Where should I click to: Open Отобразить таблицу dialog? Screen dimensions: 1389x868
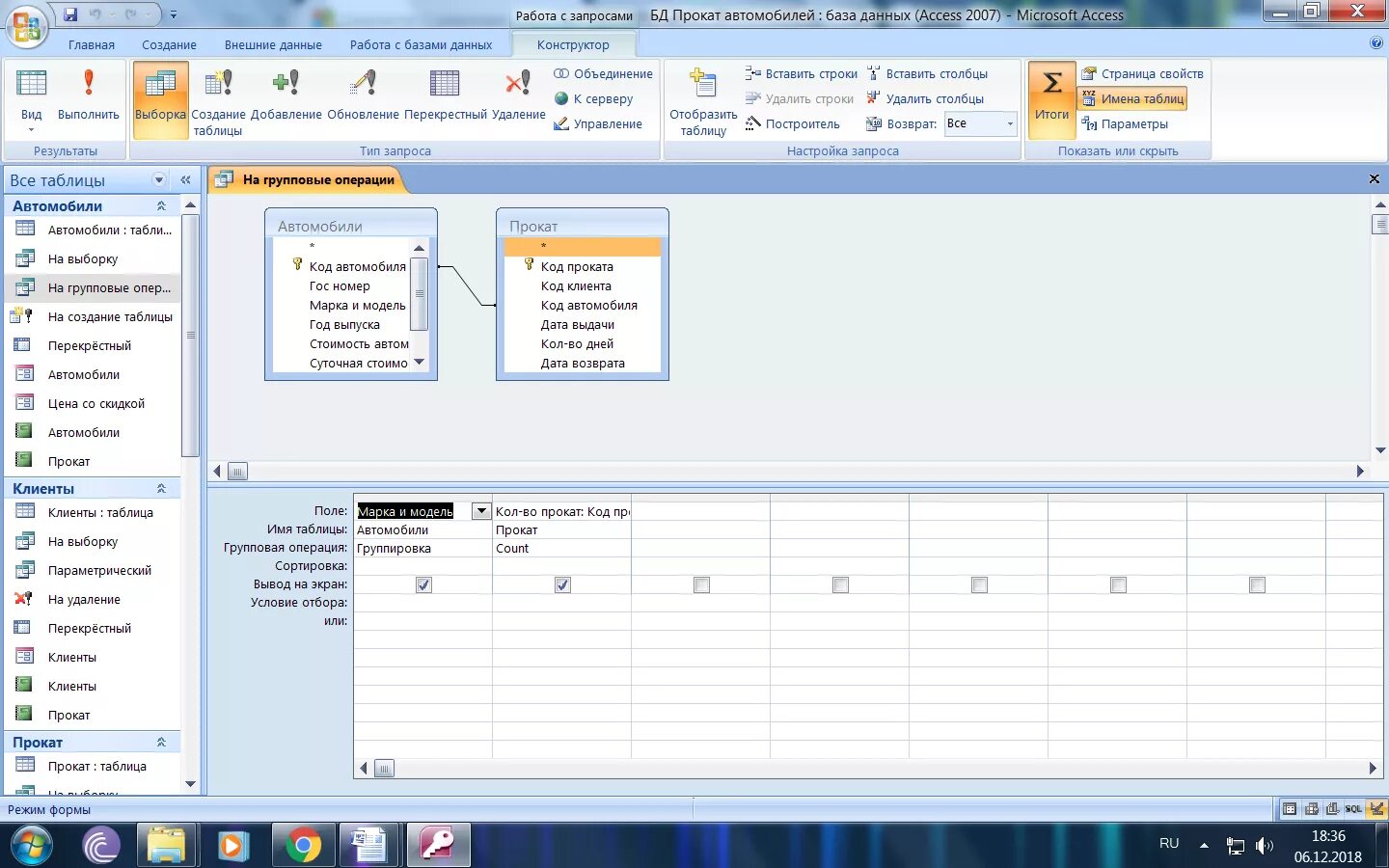pos(703,101)
